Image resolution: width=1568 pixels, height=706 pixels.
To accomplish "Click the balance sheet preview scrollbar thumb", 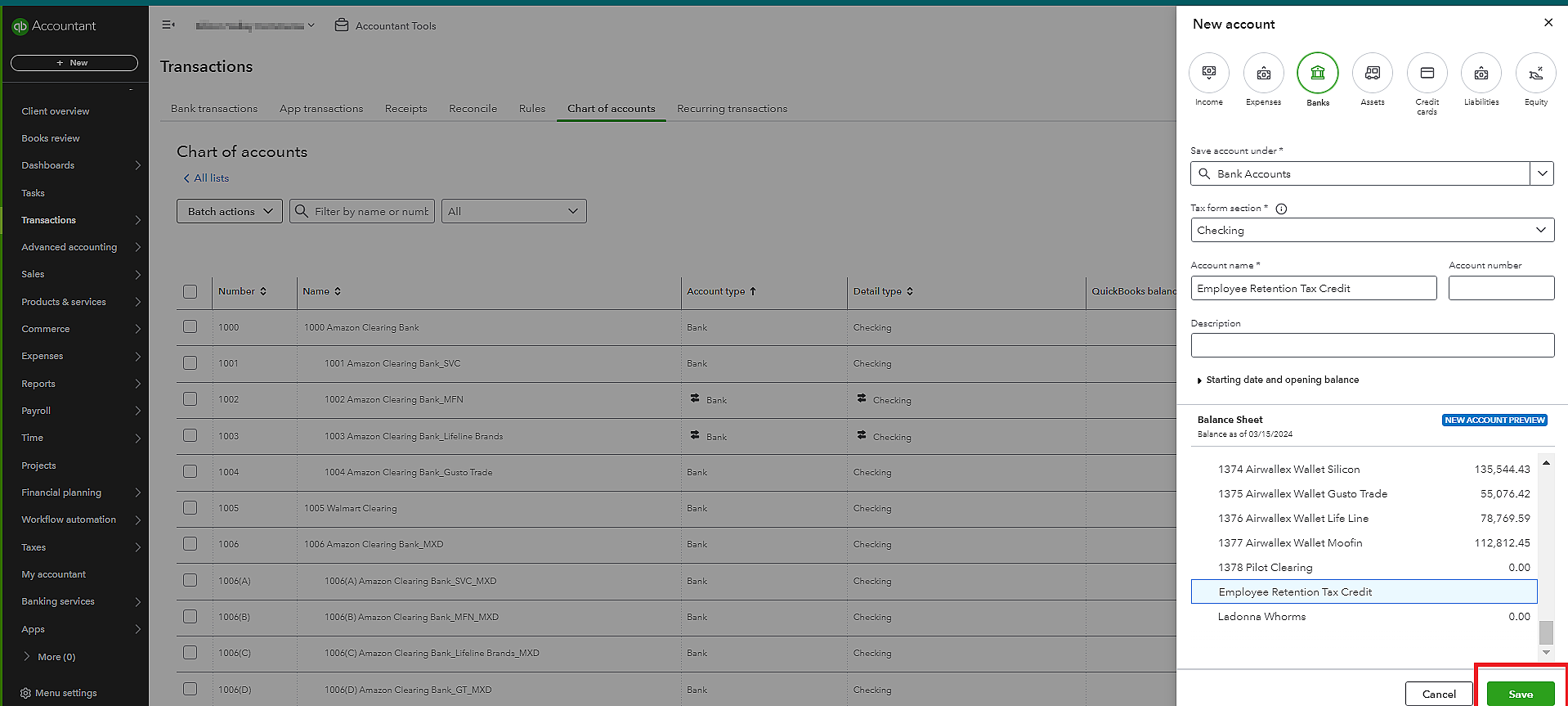I will coord(1546,632).
